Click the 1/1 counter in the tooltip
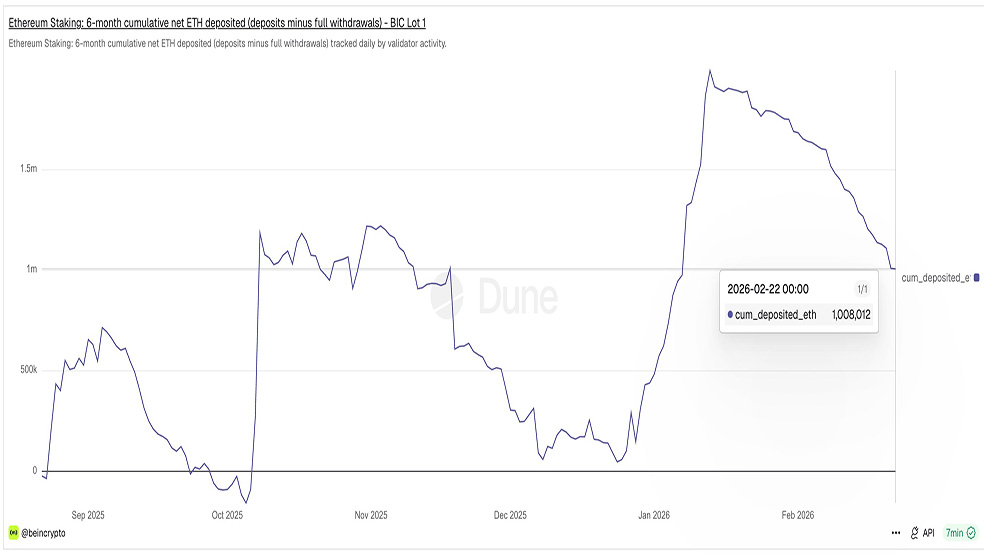The height and width of the screenshot is (554, 984). click(x=862, y=289)
